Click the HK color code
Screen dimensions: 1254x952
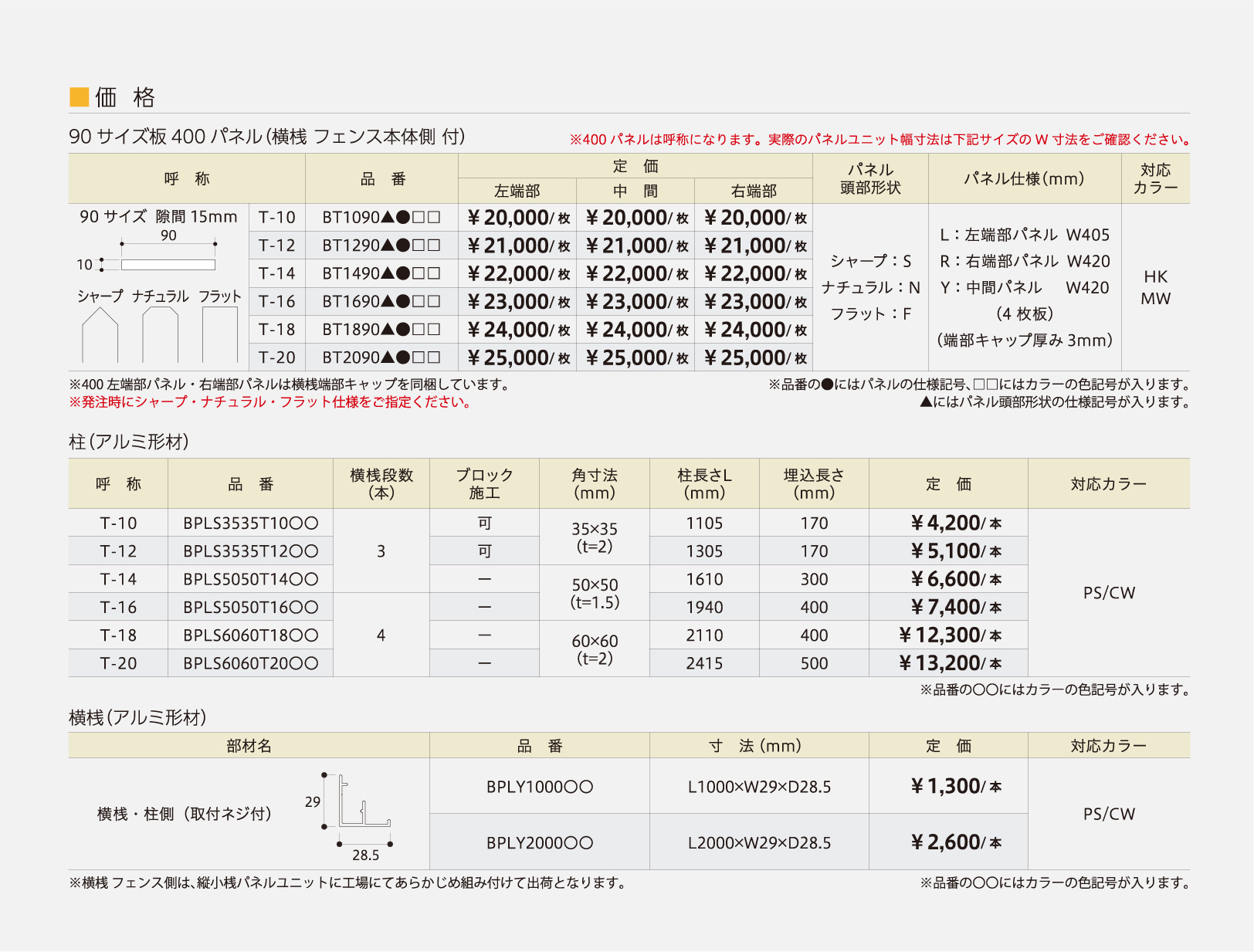1156,276
